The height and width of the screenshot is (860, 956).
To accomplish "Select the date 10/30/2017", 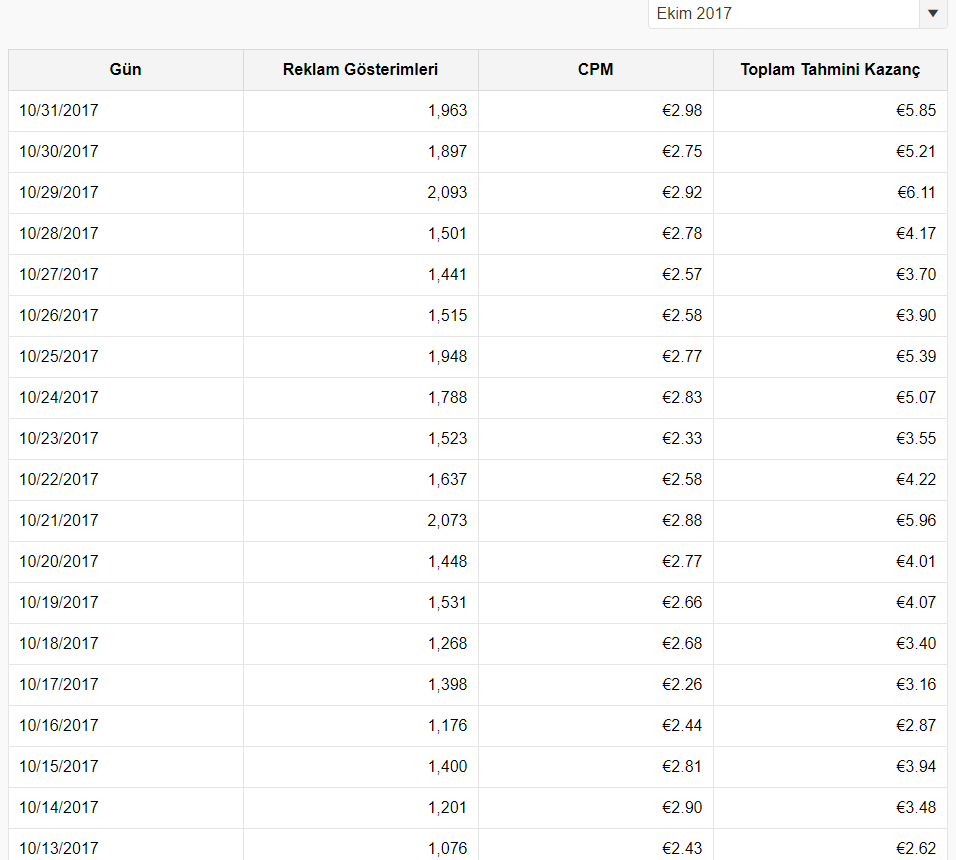I will 59,151.
